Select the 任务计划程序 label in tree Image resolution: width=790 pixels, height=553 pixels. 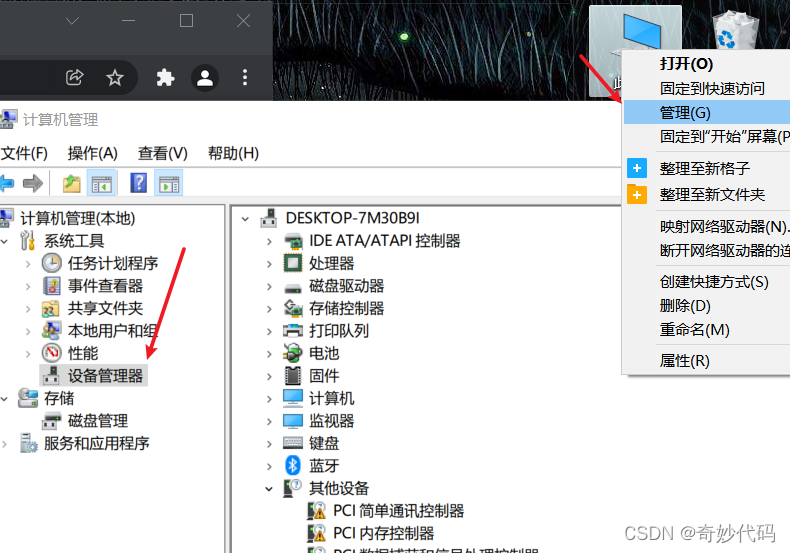pos(113,263)
